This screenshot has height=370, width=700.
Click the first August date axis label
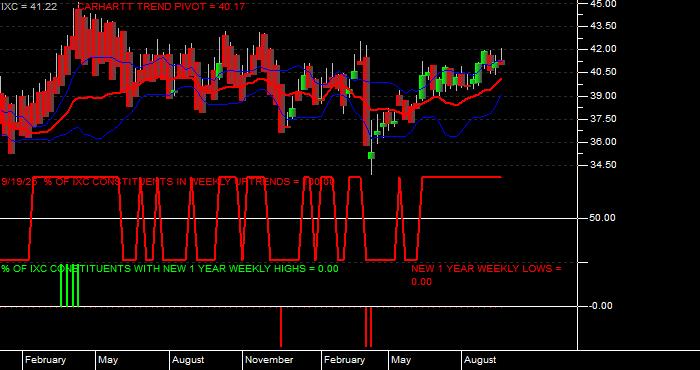point(188,360)
